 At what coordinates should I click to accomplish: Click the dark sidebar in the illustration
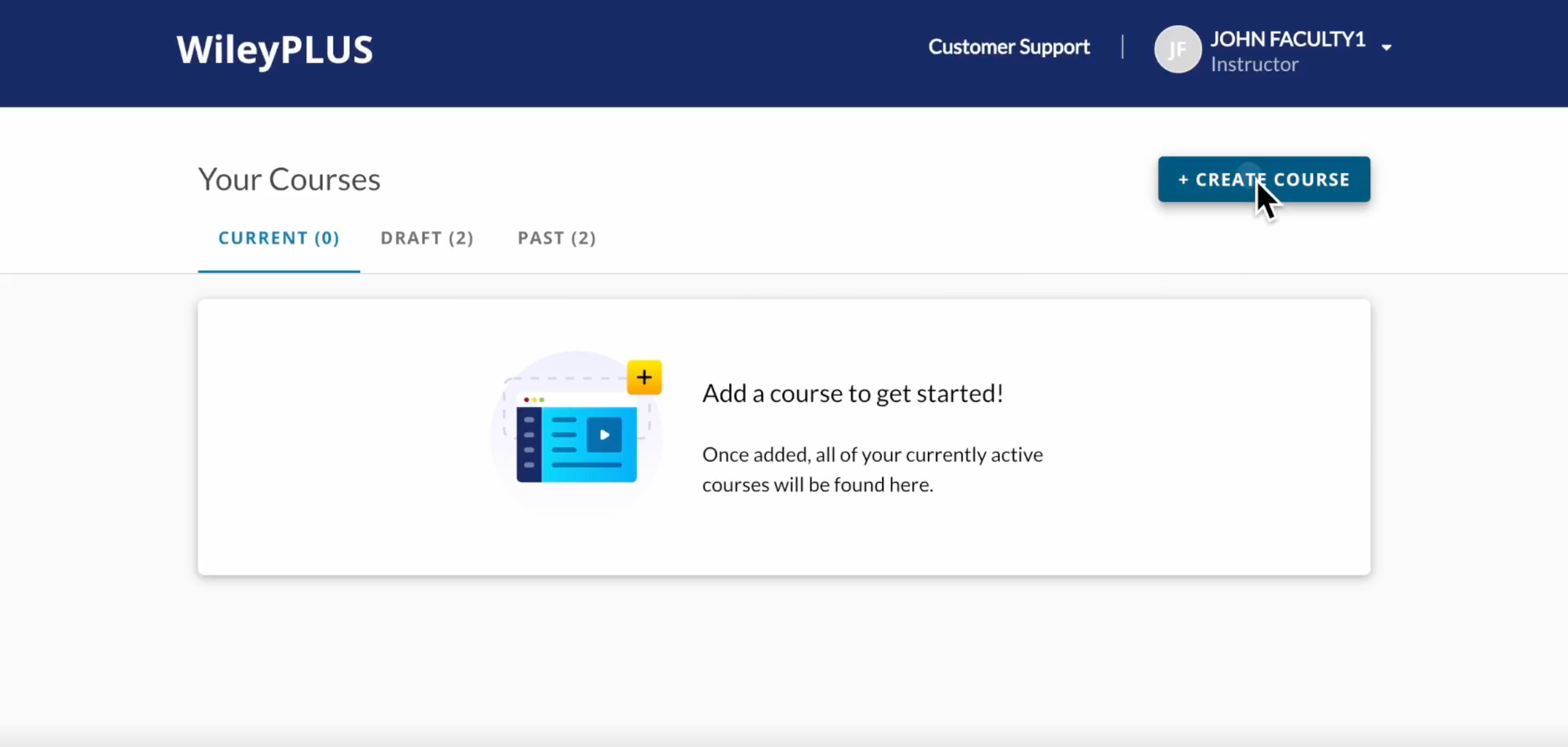tap(529, 444)
